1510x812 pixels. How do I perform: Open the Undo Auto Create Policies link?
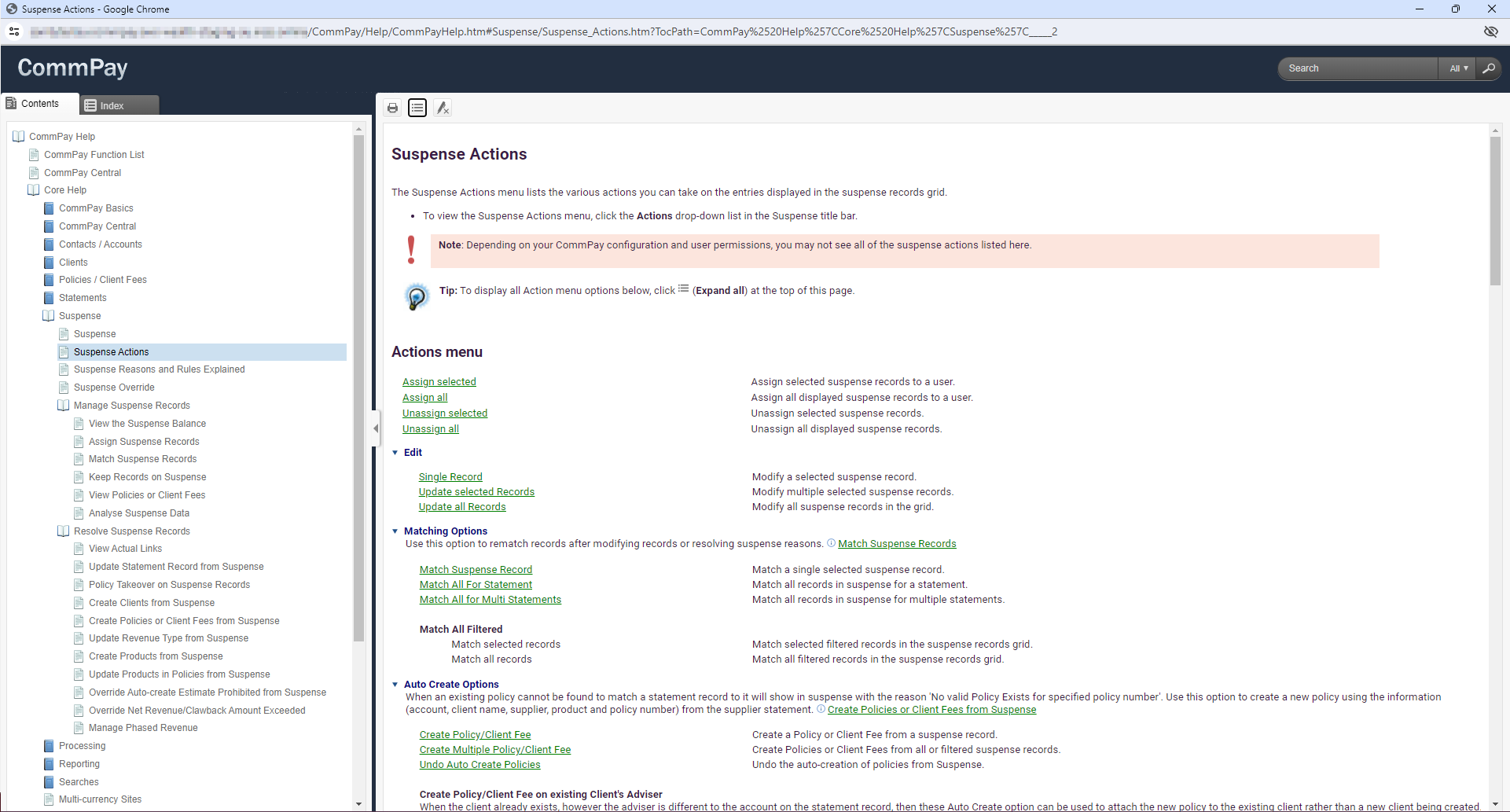pos(479,765)
